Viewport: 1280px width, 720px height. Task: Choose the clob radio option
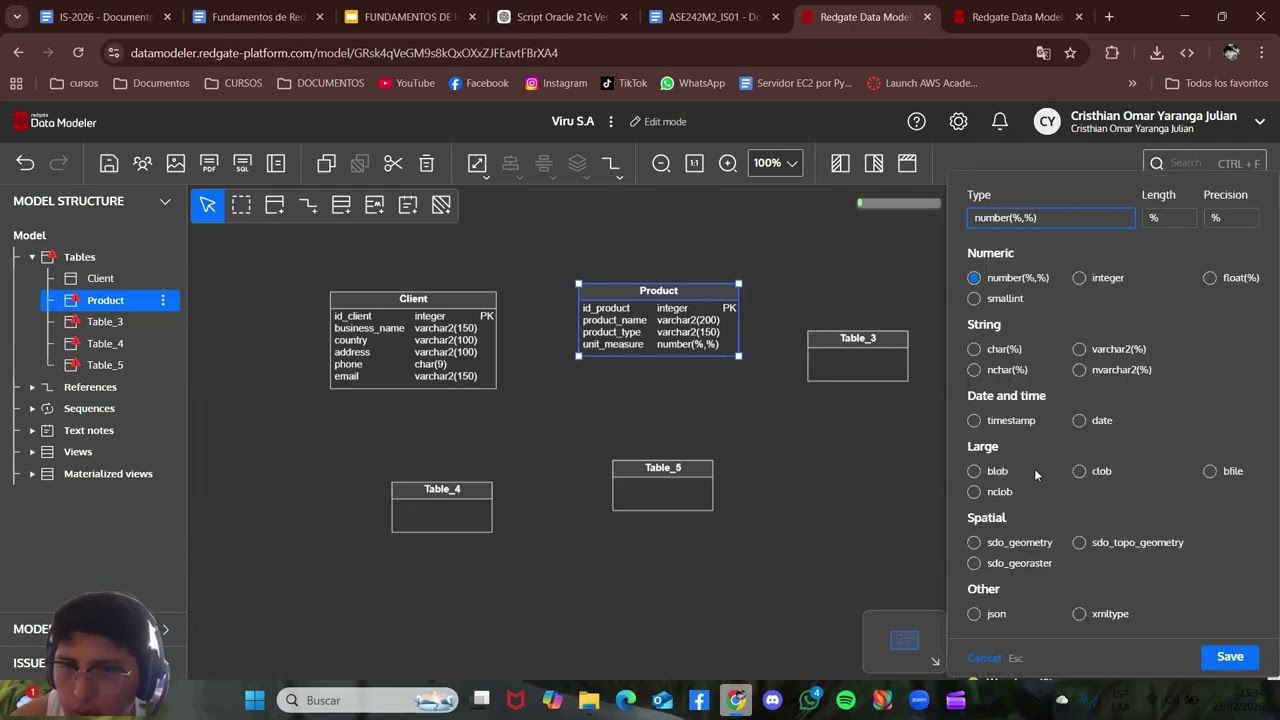coord(1079,471)
